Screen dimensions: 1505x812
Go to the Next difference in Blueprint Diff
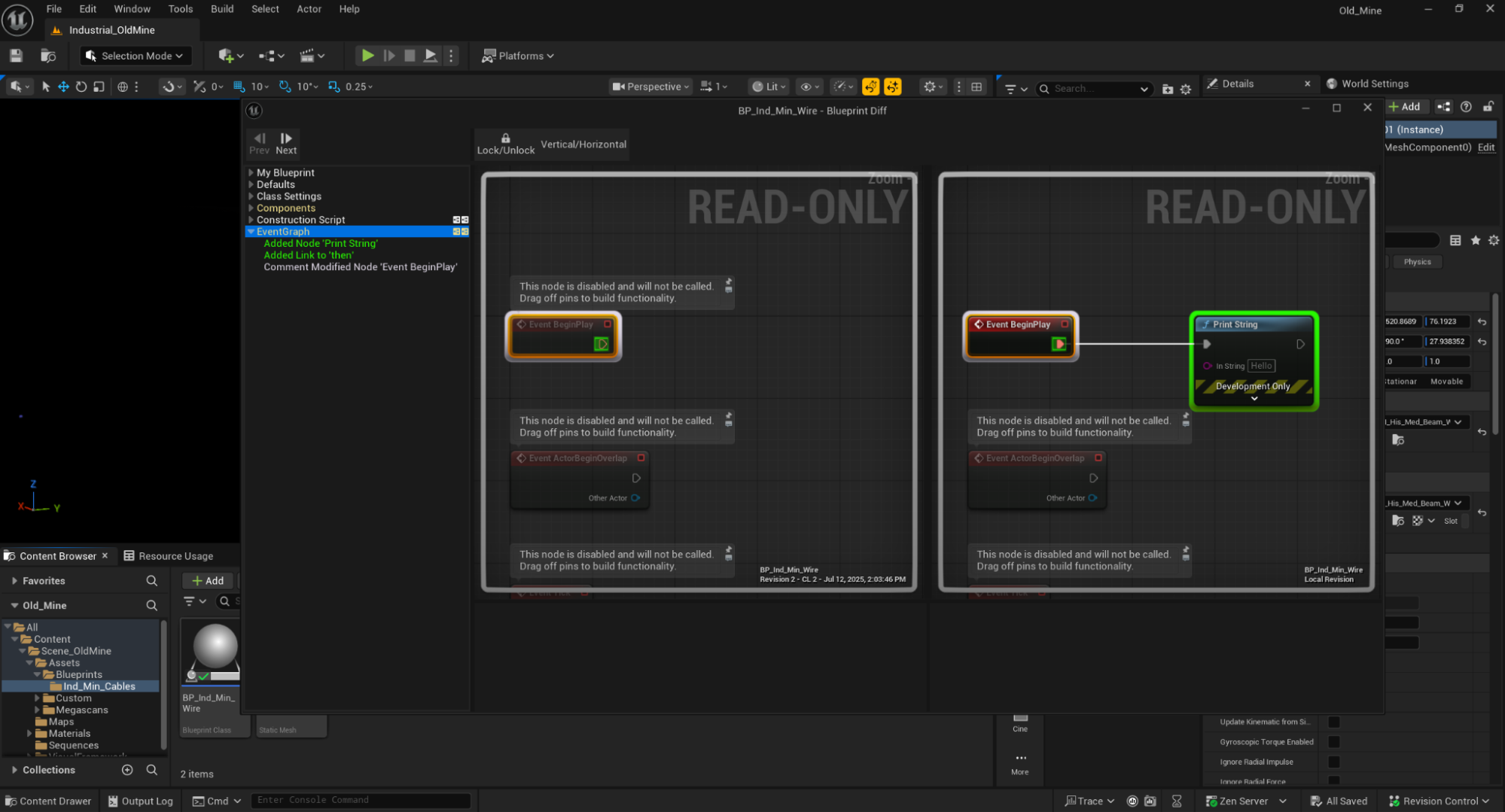click(x=286, y=143)
